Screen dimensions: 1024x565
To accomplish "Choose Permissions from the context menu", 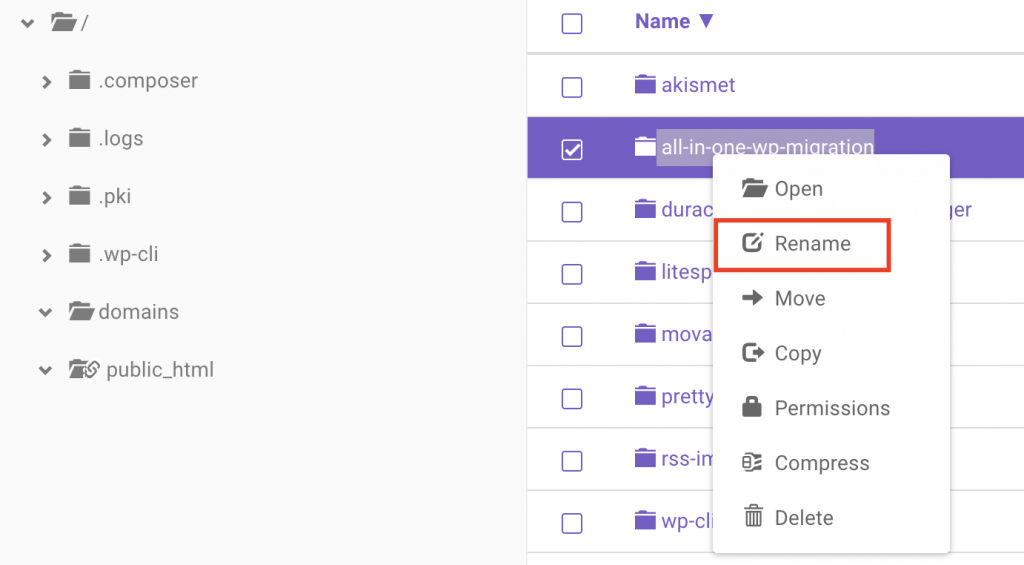I will pyautogui.click(x=831, y=408).
